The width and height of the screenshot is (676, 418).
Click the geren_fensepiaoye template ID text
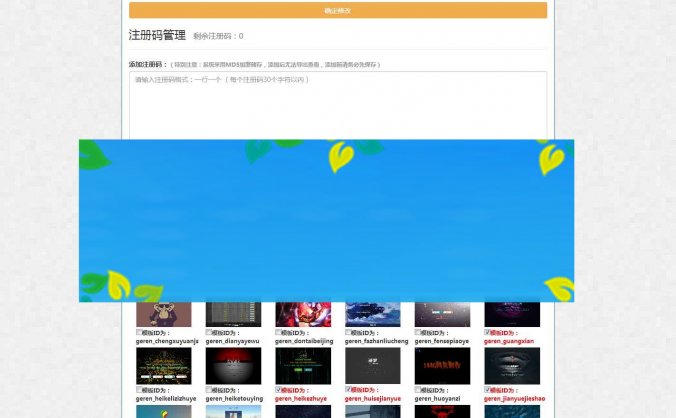[442, 341]
